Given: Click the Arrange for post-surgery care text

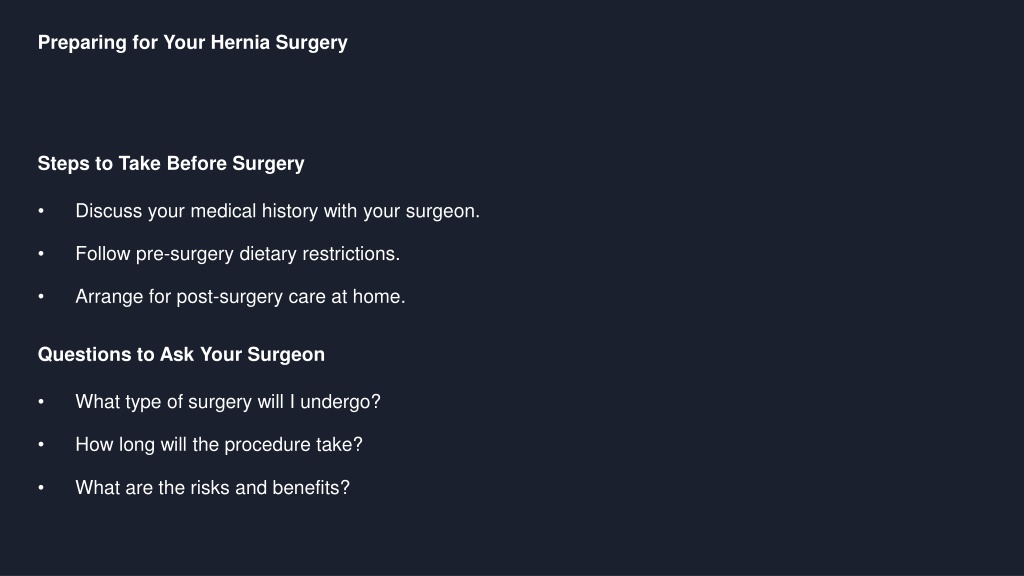Looking at the screenshot, I should click(x=240, y=297).
